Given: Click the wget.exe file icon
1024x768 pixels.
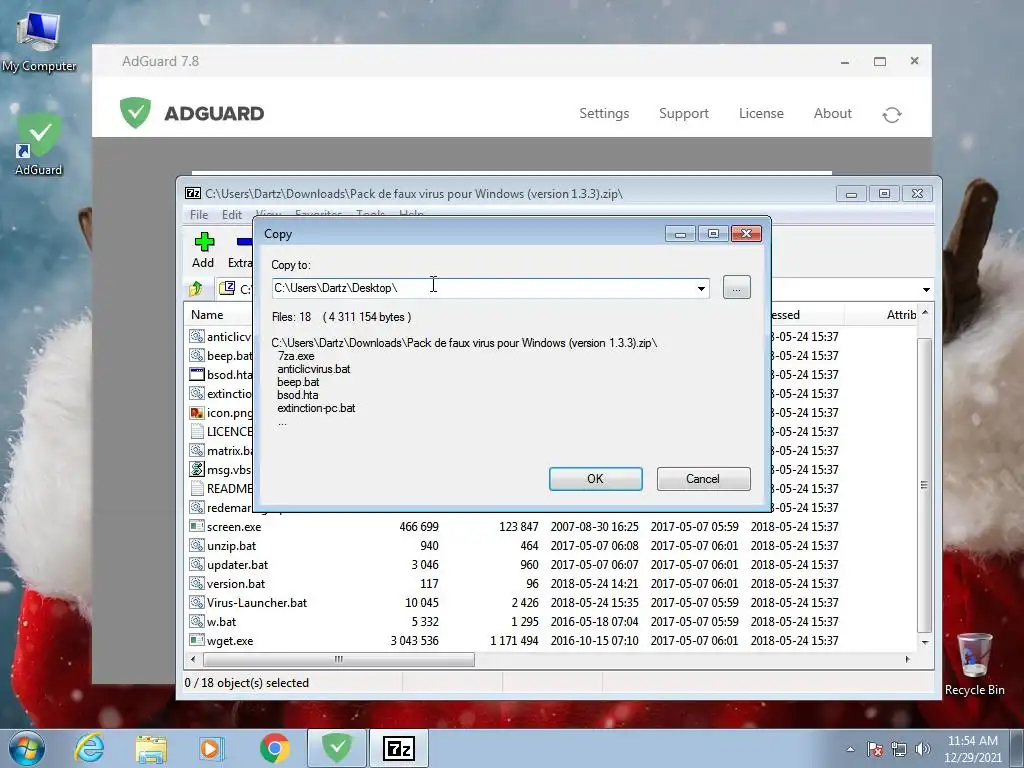Looking at the screenshot, I should pyautogui.click(x=197, y=640).
